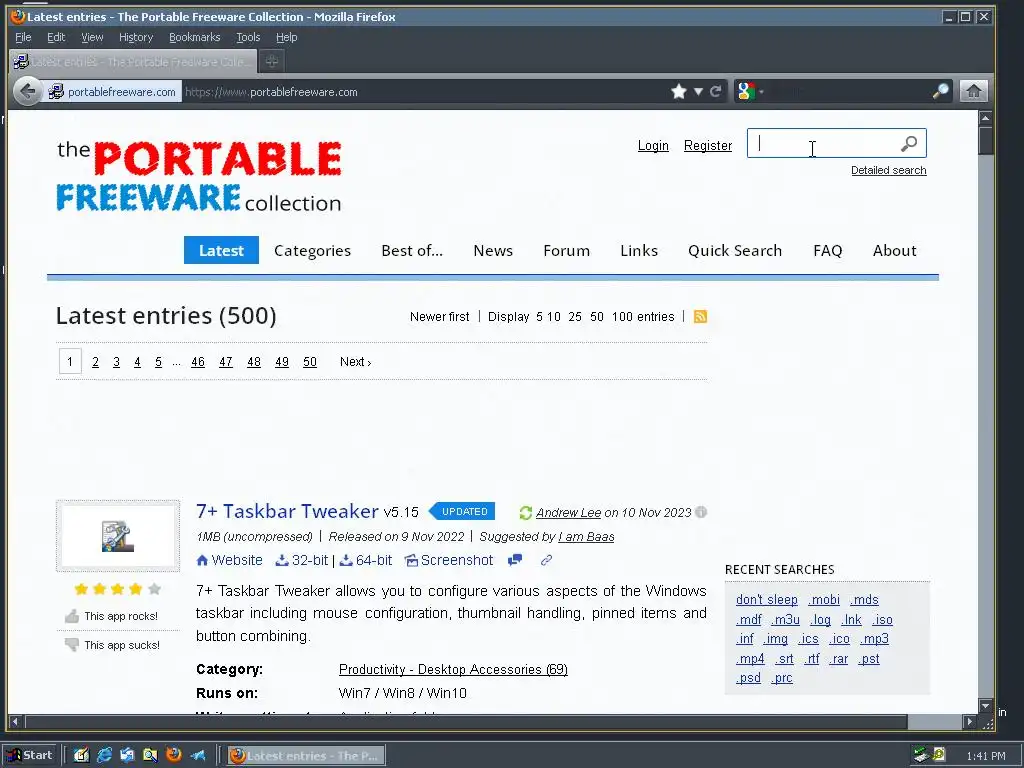Go to page 50 of the latest entries
Image resolution: width=1024 pixels, height=768 pixels.
310,362
